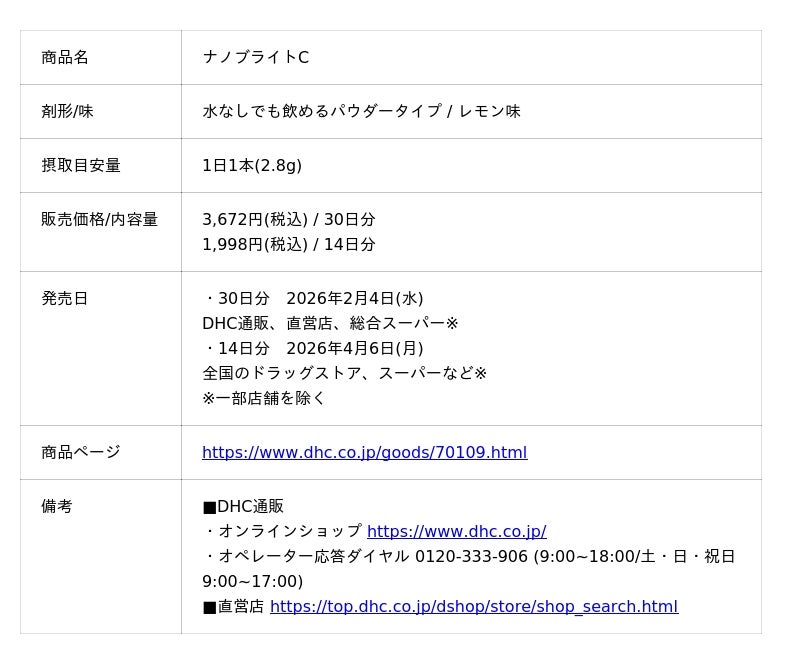Click the 剤形/味 row label
Image resolution: width=800 pixels, height=664 pixels.
[67, 112]
